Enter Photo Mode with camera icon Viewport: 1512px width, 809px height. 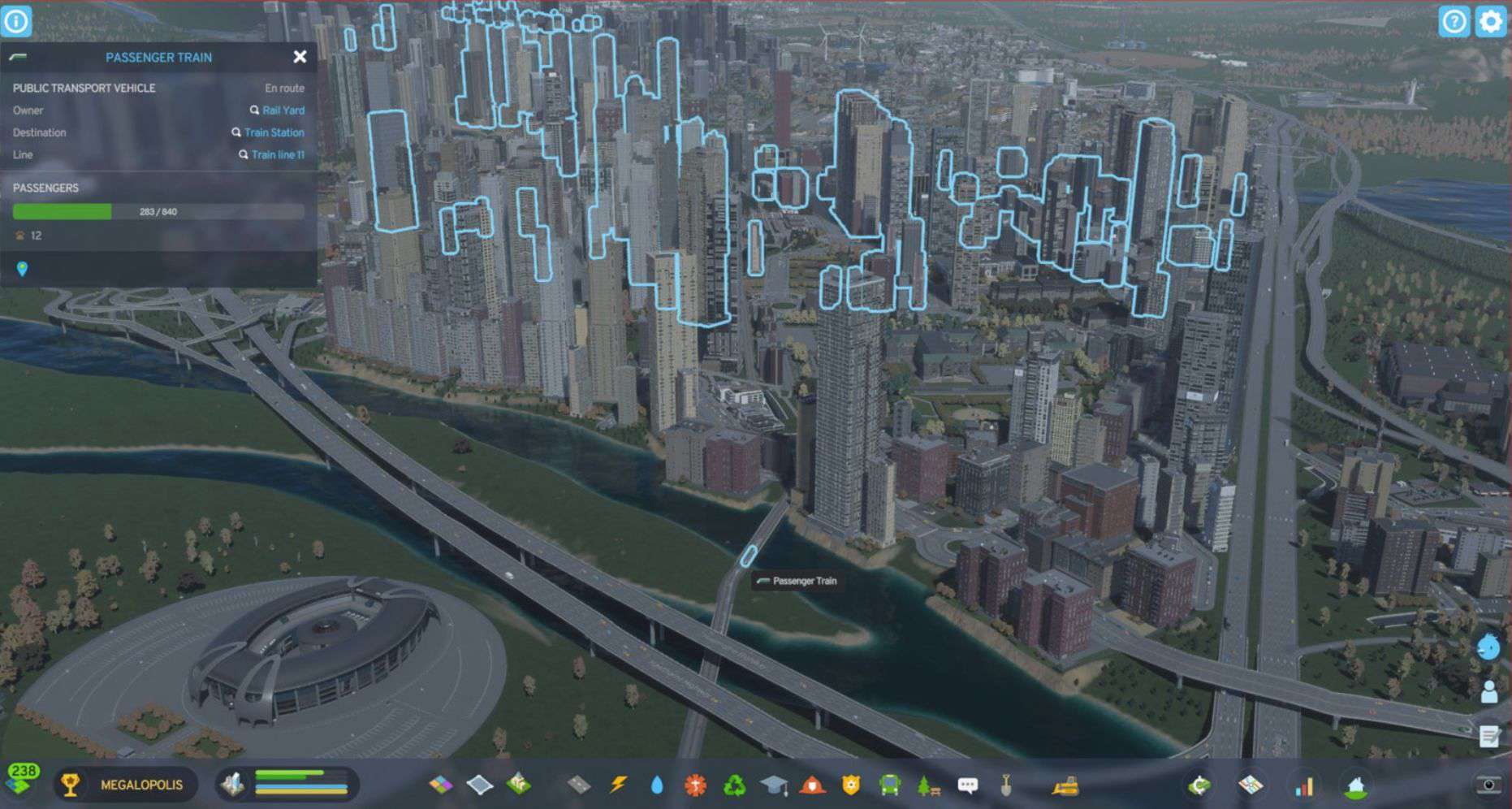tap(1489, 785)
